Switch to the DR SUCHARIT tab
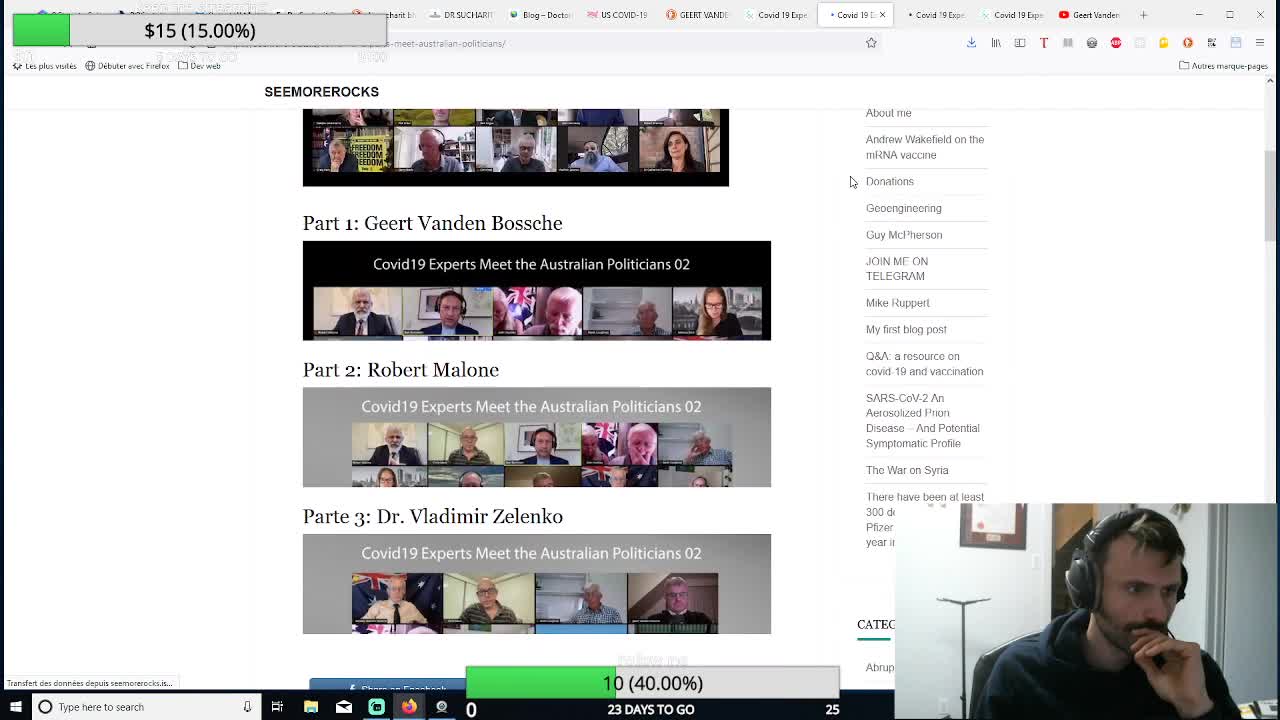Screen dimensions: 1280x720 (x=462, y=15)
